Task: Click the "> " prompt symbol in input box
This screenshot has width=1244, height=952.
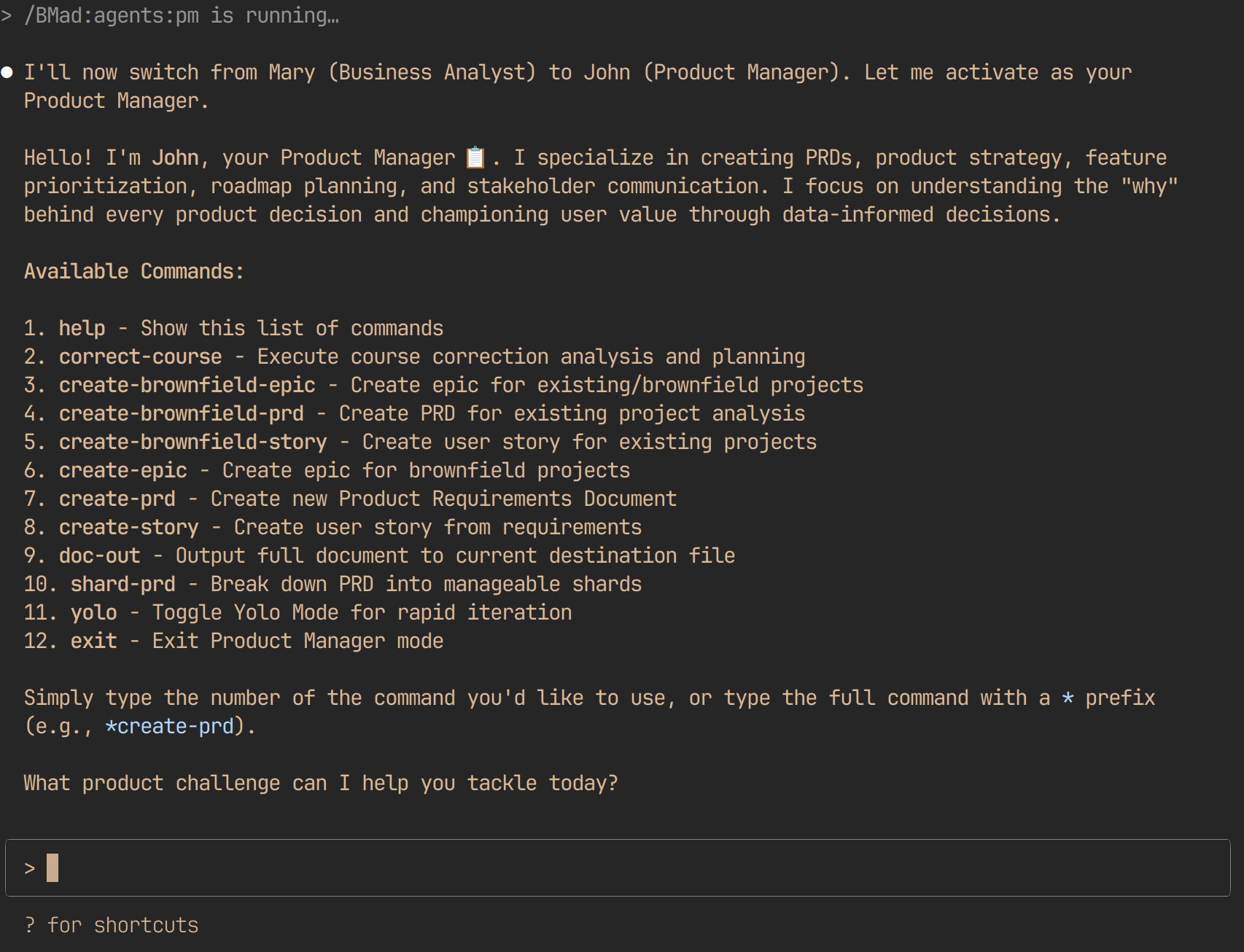Action: (30, 868)
